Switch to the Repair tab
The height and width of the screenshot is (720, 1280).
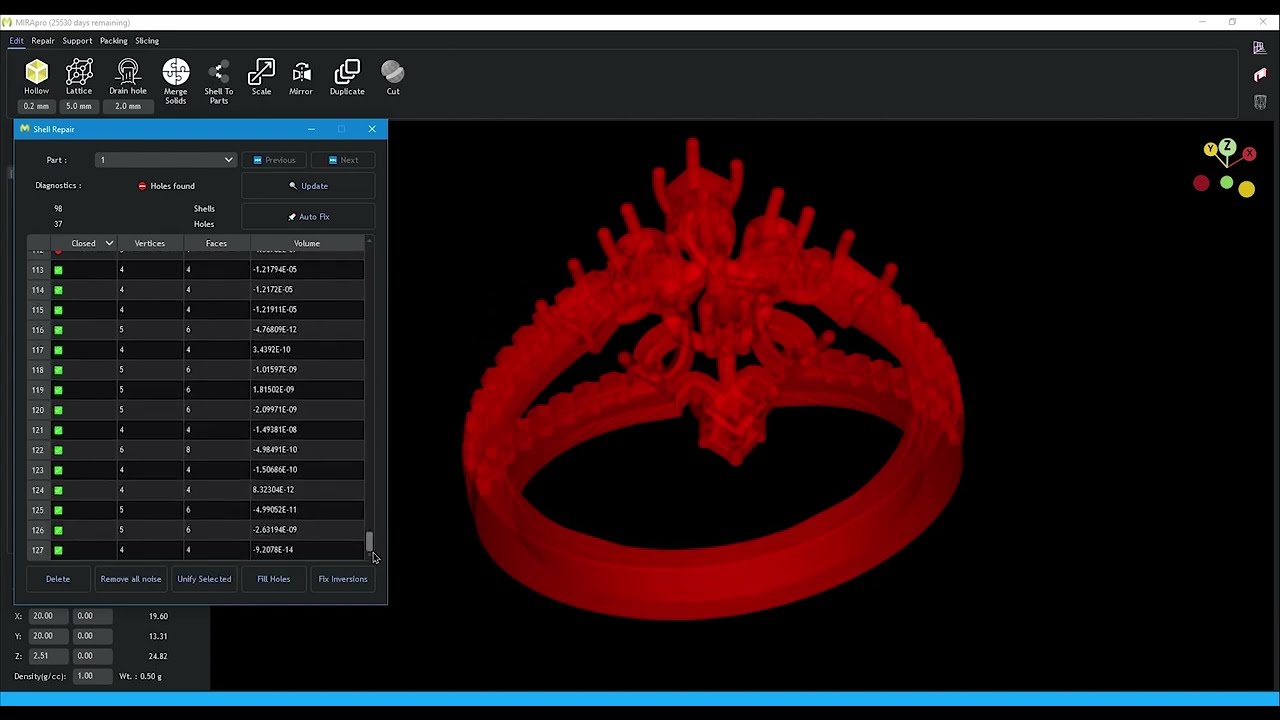(43, 41)
